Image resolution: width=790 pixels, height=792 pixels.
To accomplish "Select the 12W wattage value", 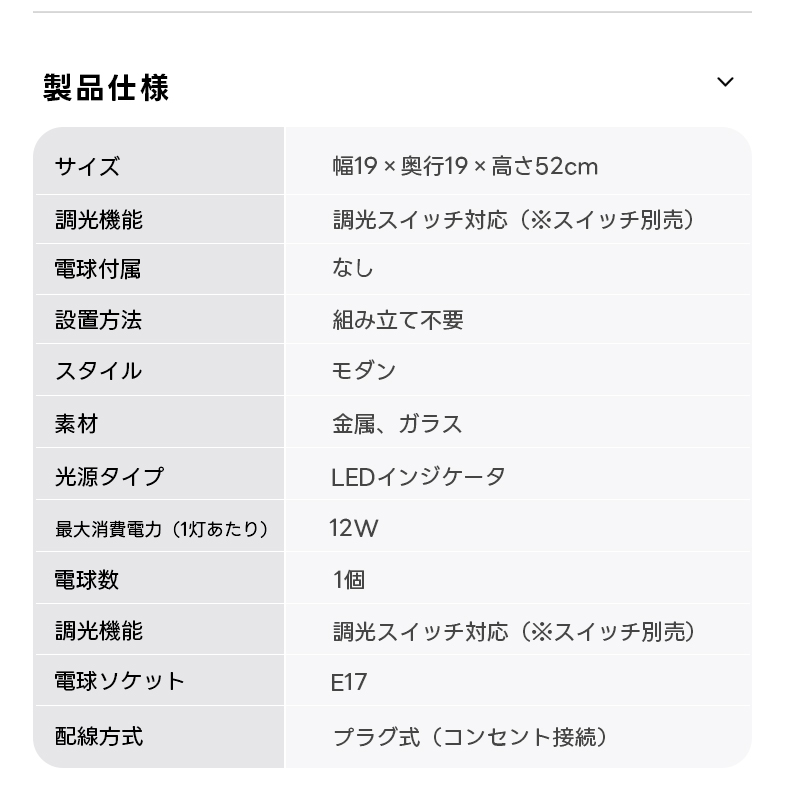I will pos(354,528).
